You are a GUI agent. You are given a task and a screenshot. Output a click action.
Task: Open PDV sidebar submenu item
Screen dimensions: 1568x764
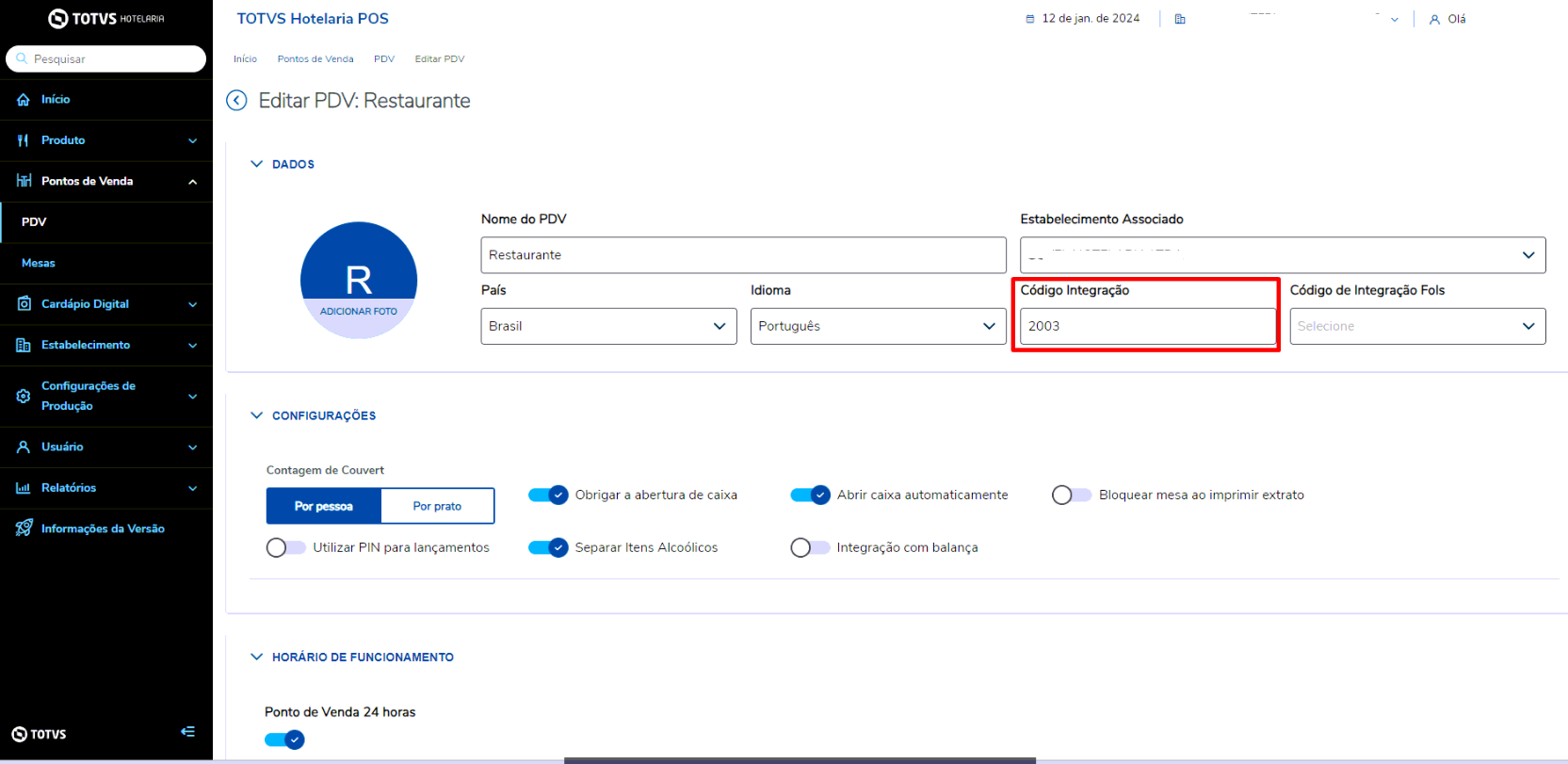106,222
